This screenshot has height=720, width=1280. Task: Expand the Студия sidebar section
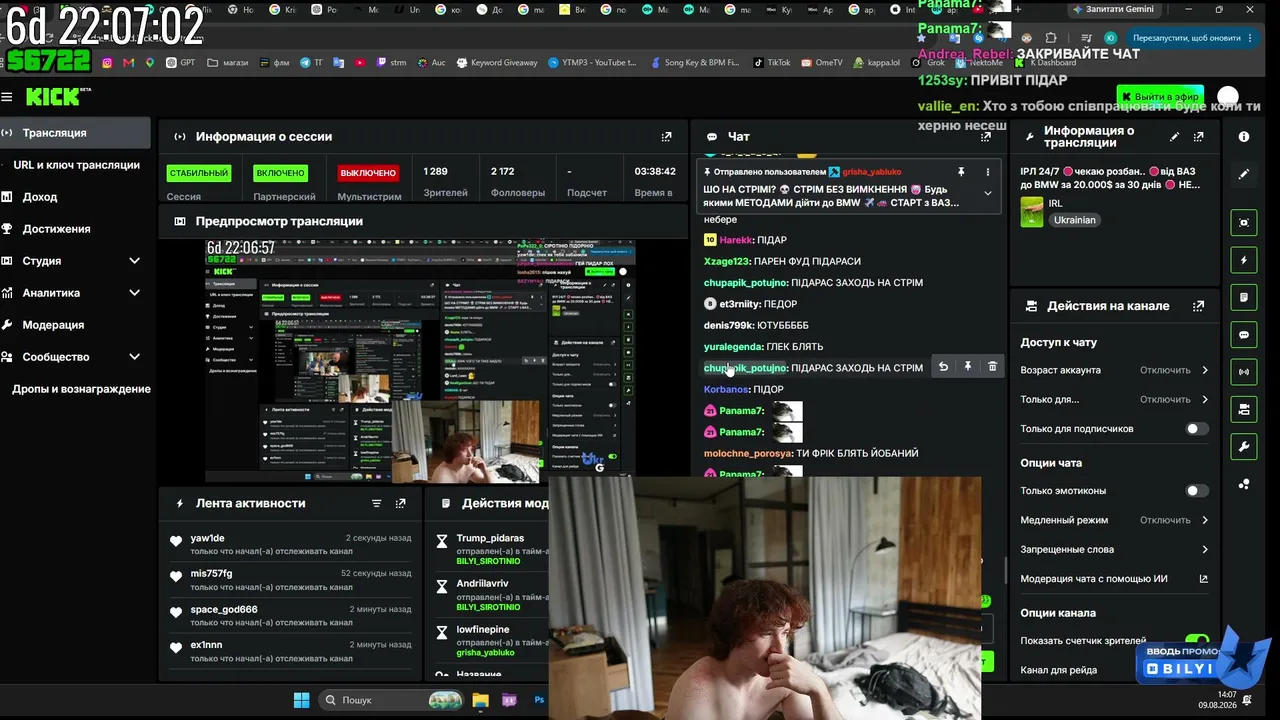pos(134,261)
